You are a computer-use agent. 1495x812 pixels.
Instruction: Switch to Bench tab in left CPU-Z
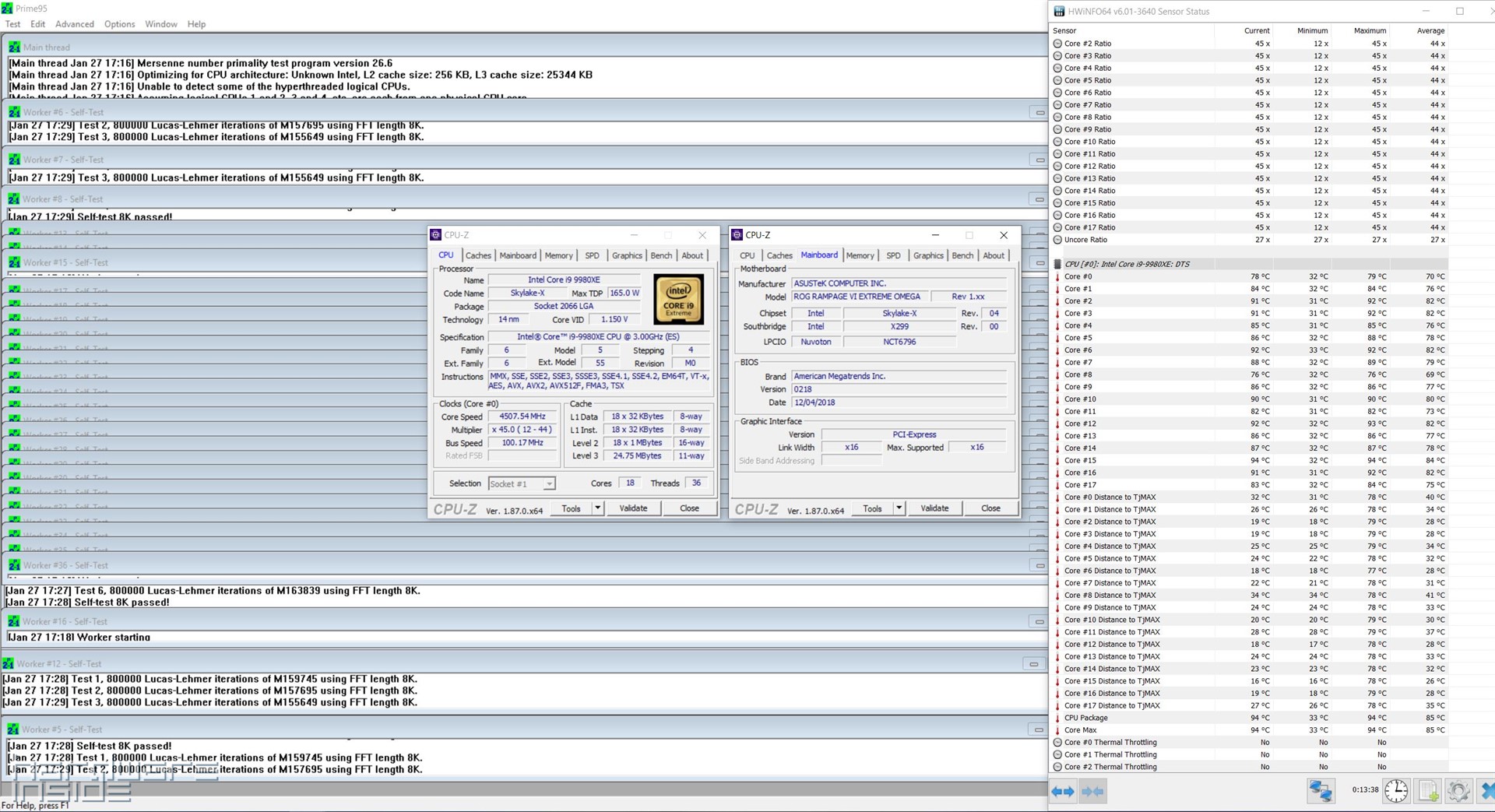tap(661, 255)
